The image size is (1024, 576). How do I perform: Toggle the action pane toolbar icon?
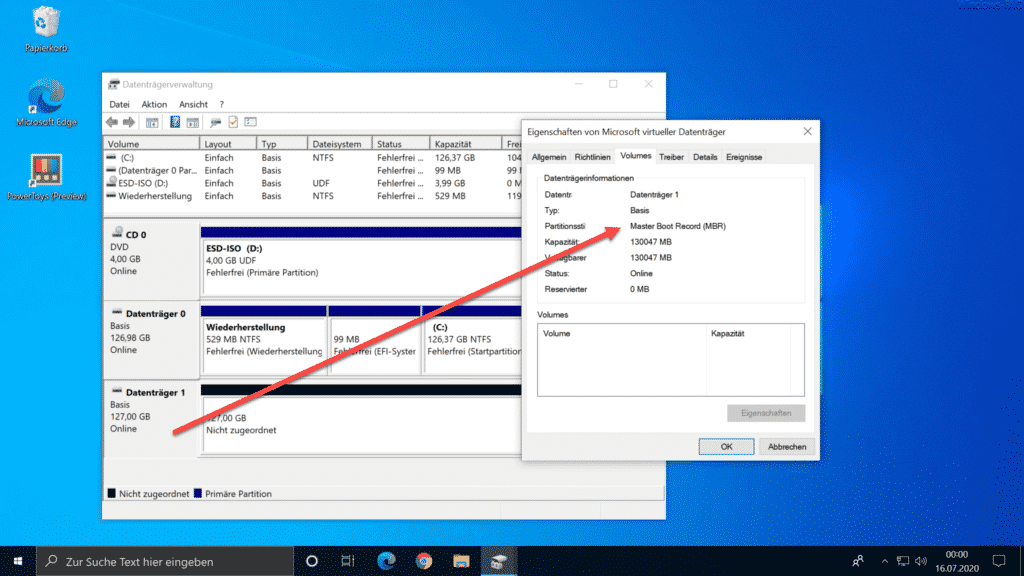193,122
